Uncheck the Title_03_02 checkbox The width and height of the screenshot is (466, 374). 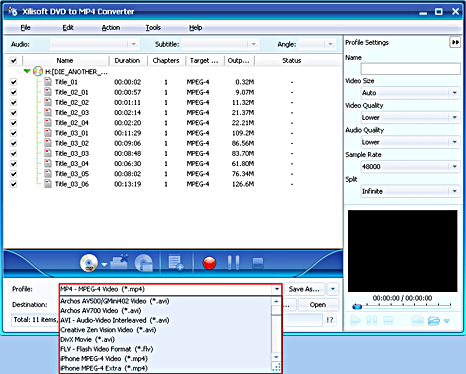[13, 143]
